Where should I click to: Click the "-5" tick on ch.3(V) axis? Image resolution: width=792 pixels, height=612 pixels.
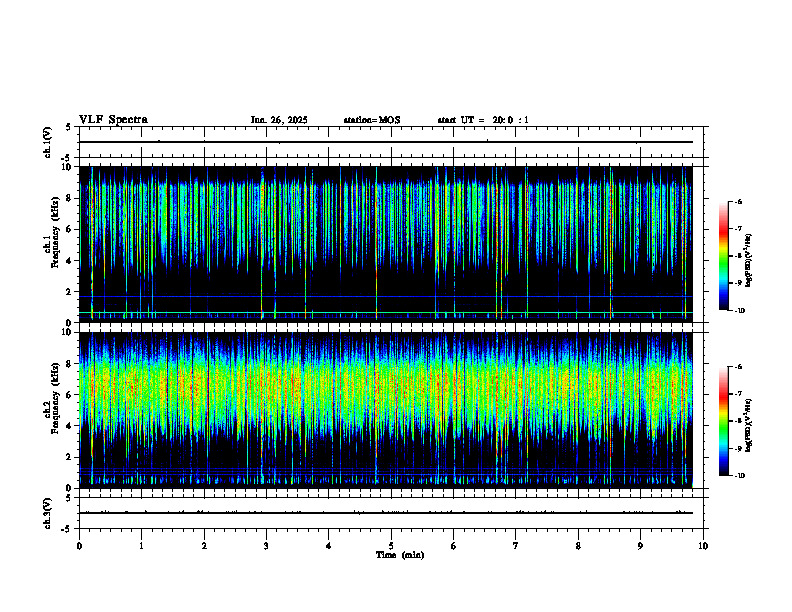(66, 529)
